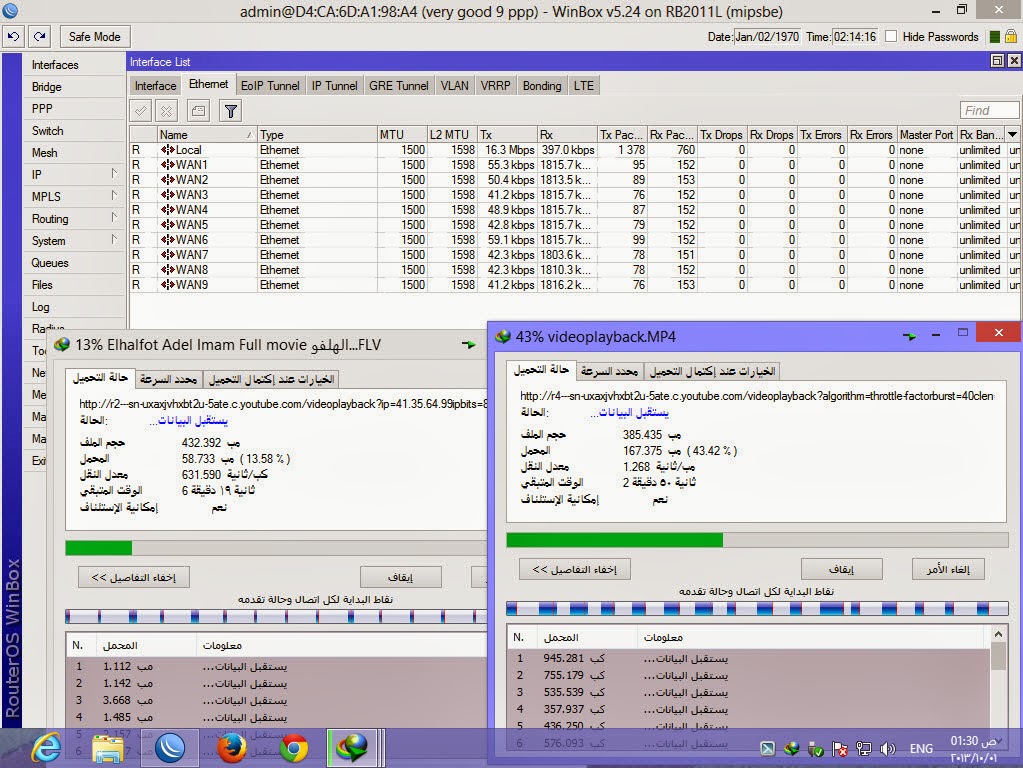1023x768 pixels.
Task: Switch to the VLAN tab
Action: tap(455, 85)
